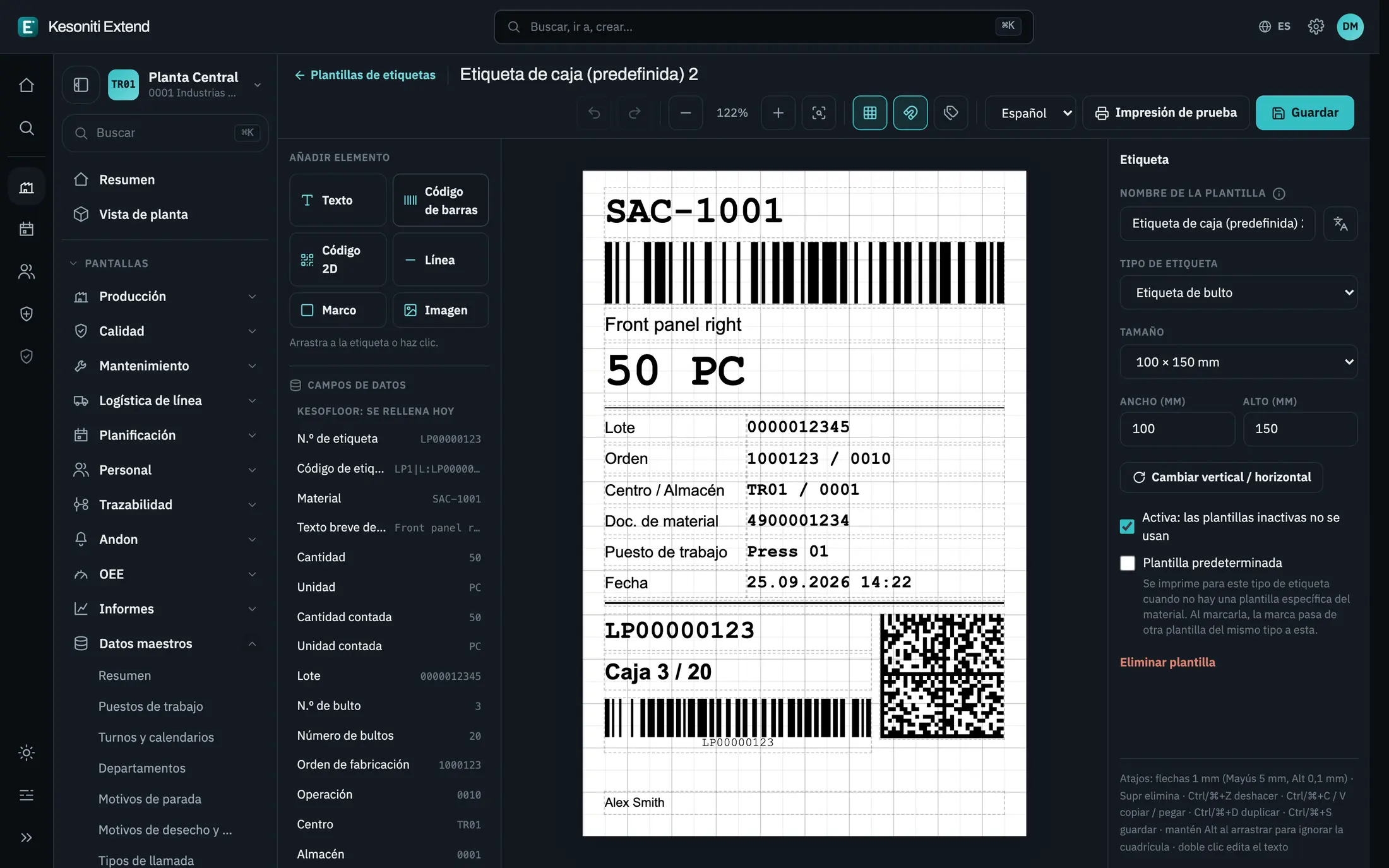The image size is (1389, 868).
Task: Check the Plantilla predeterminada checkbox
Action: pyautogui.click(x=1127, y=563)
